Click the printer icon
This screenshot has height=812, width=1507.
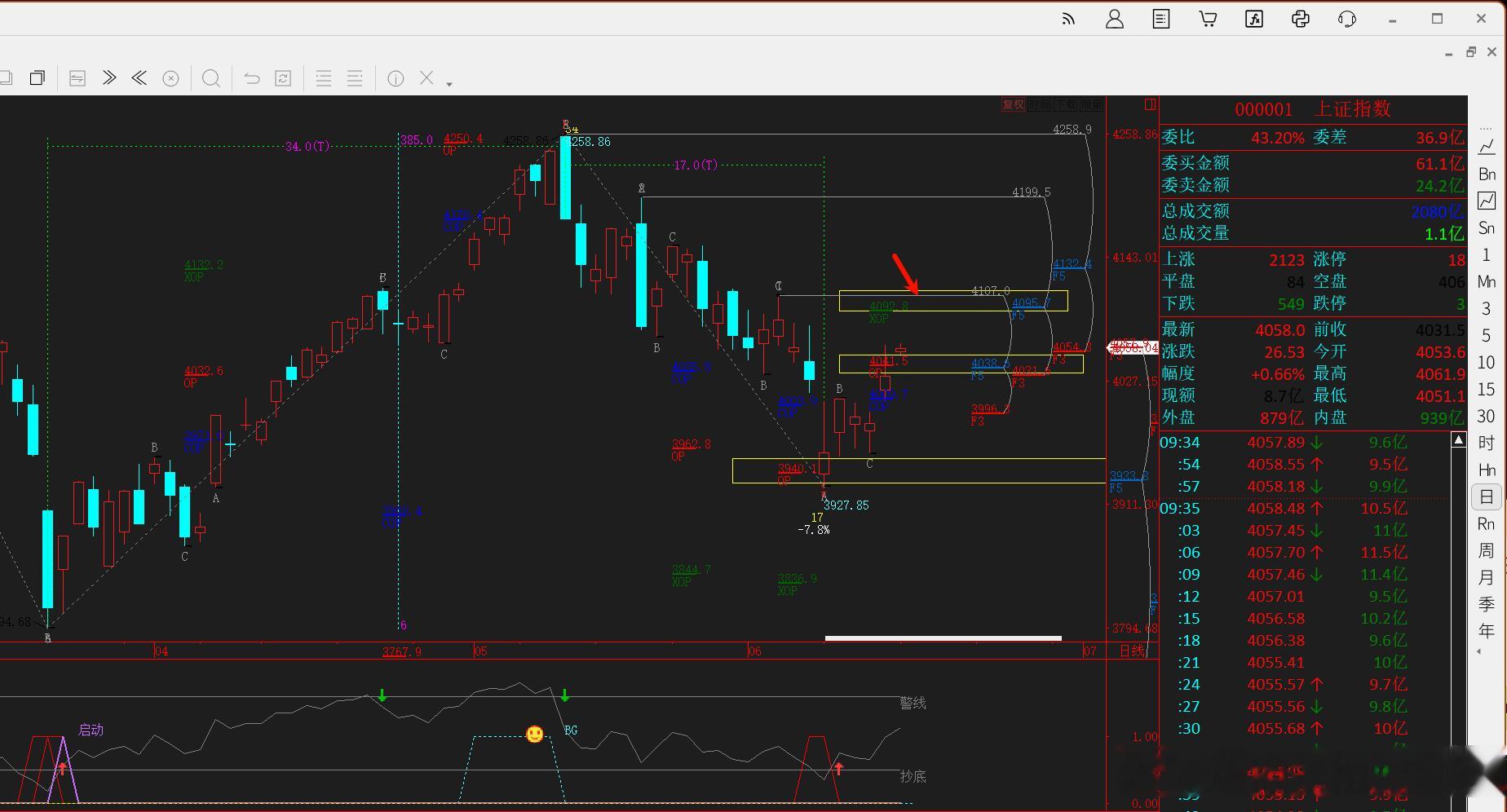1301,19
